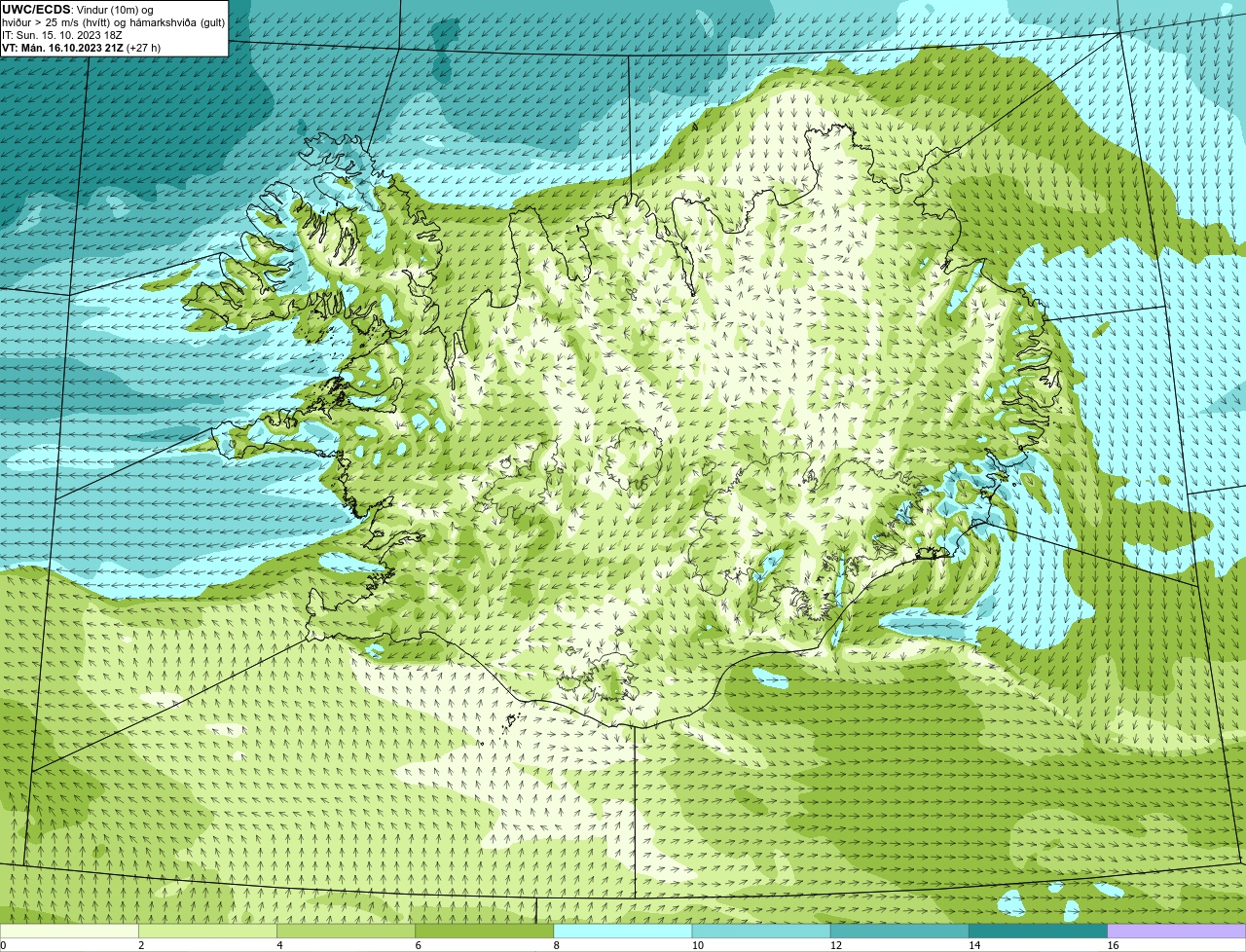
Task: Click the dark teal 14–16 m/s legend swatch
Action: click(1037, 932)
